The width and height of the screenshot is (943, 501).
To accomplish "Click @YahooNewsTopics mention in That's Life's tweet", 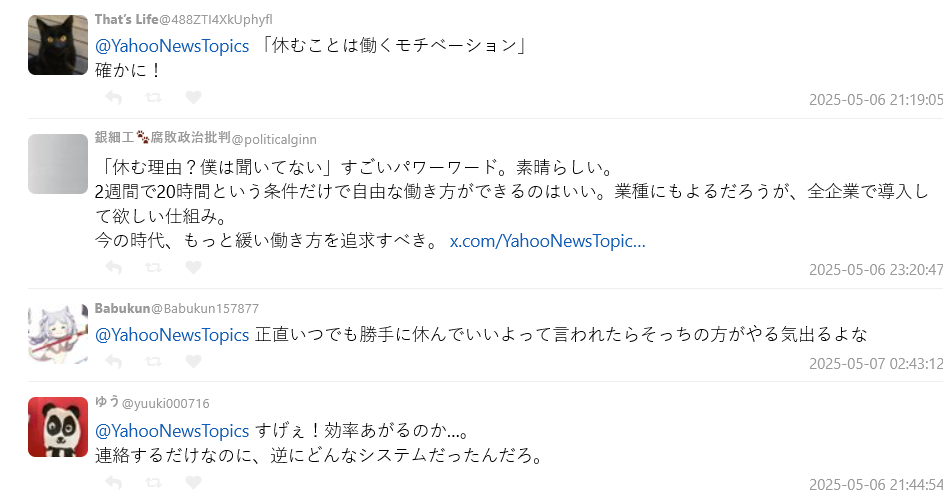I will tap(172, 46).
